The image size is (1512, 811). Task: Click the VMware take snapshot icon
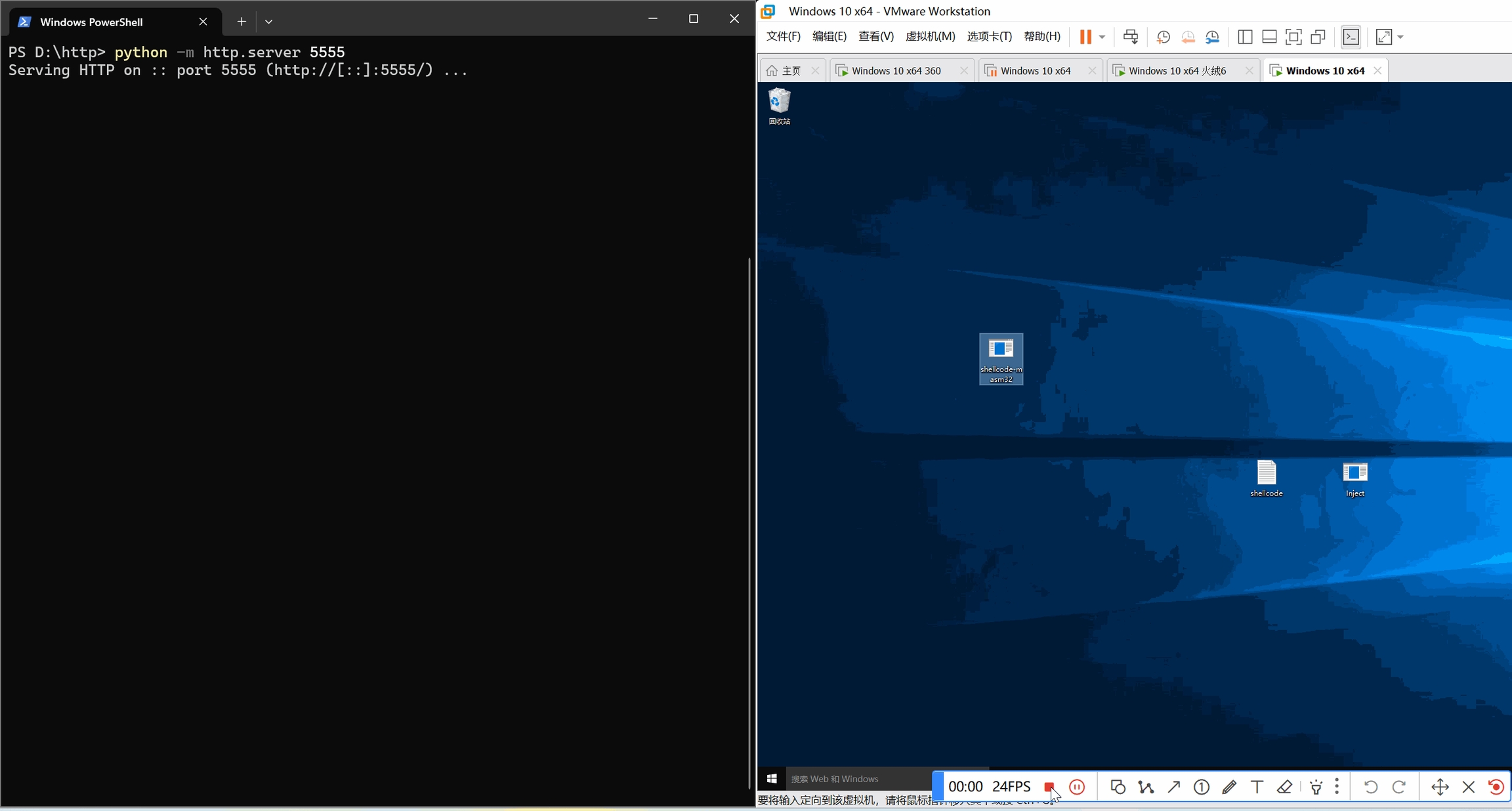tap(1163, 37)
